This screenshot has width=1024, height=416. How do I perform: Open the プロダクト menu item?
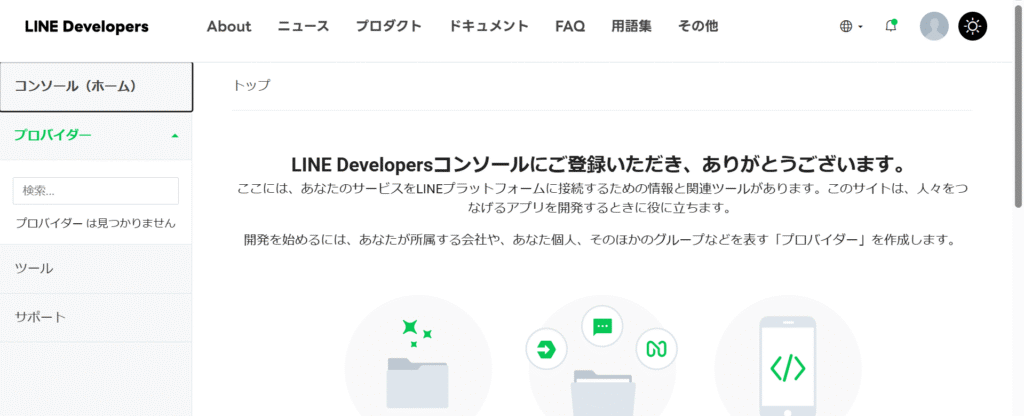[389, 27]
